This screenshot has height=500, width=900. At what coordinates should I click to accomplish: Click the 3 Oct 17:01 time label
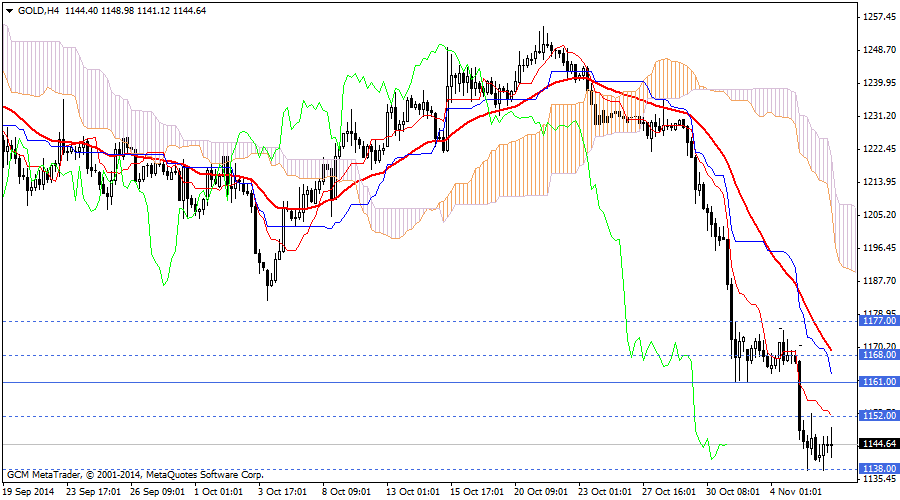click(285, 492)
